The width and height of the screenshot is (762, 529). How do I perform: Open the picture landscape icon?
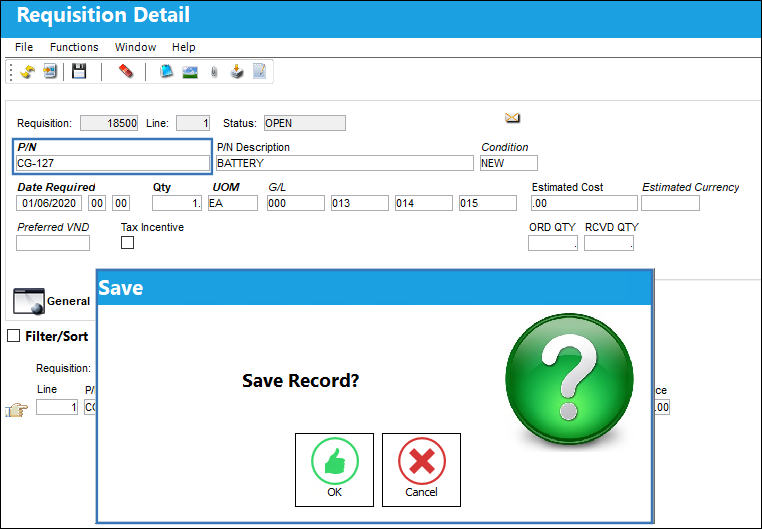190,72
